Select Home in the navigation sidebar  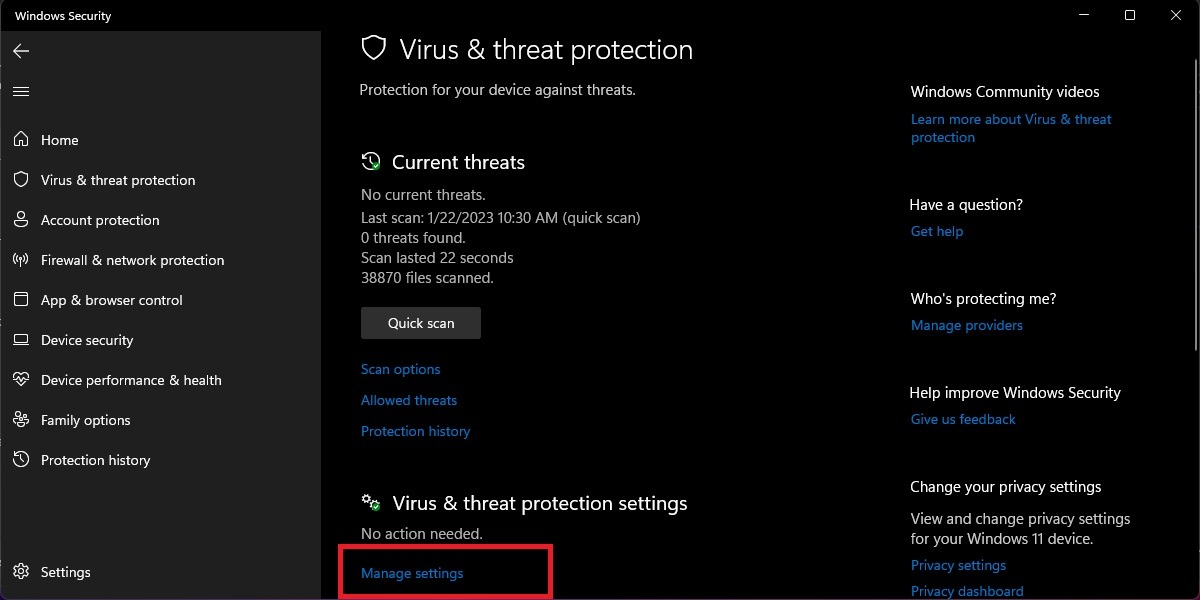(x=58, y=140)
